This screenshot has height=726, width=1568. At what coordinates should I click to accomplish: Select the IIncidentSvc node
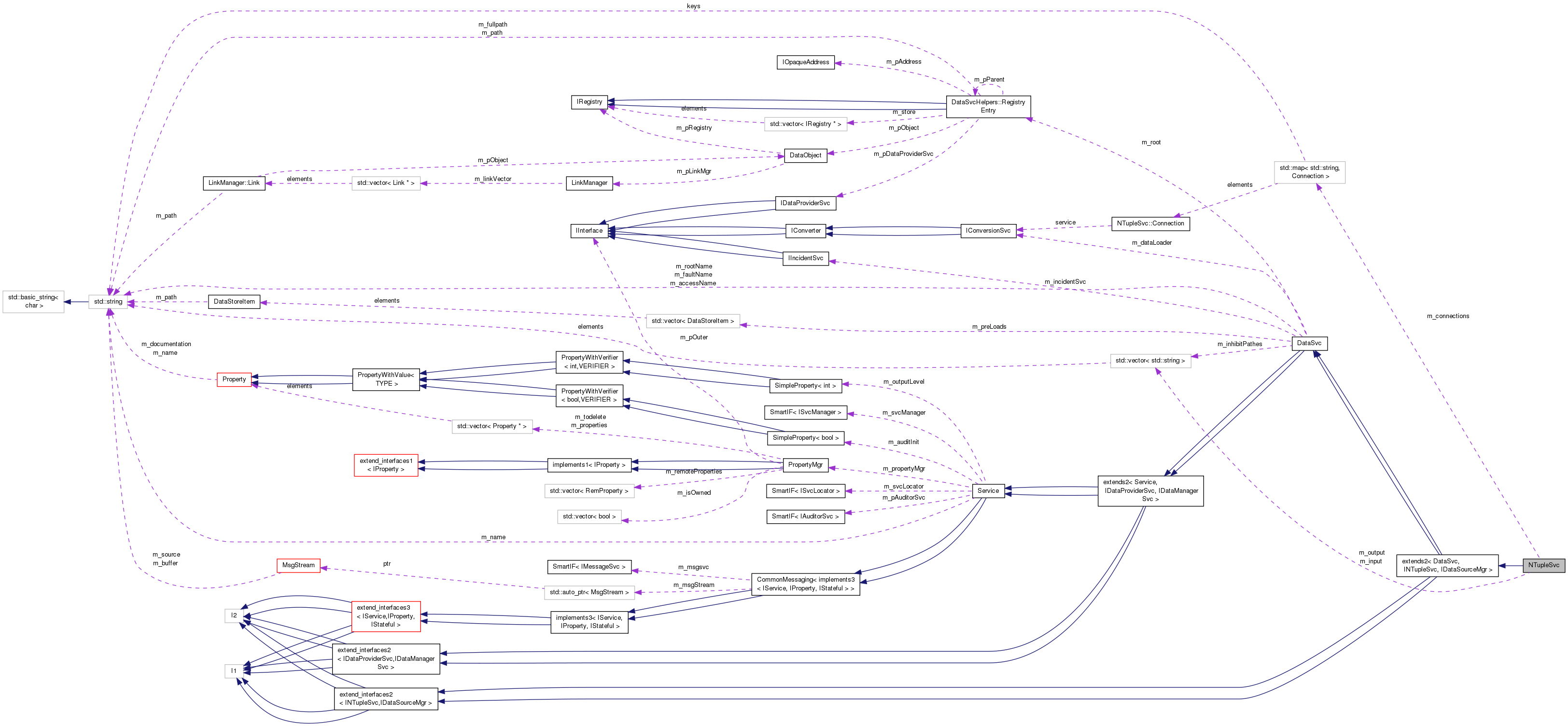(805, 257)
